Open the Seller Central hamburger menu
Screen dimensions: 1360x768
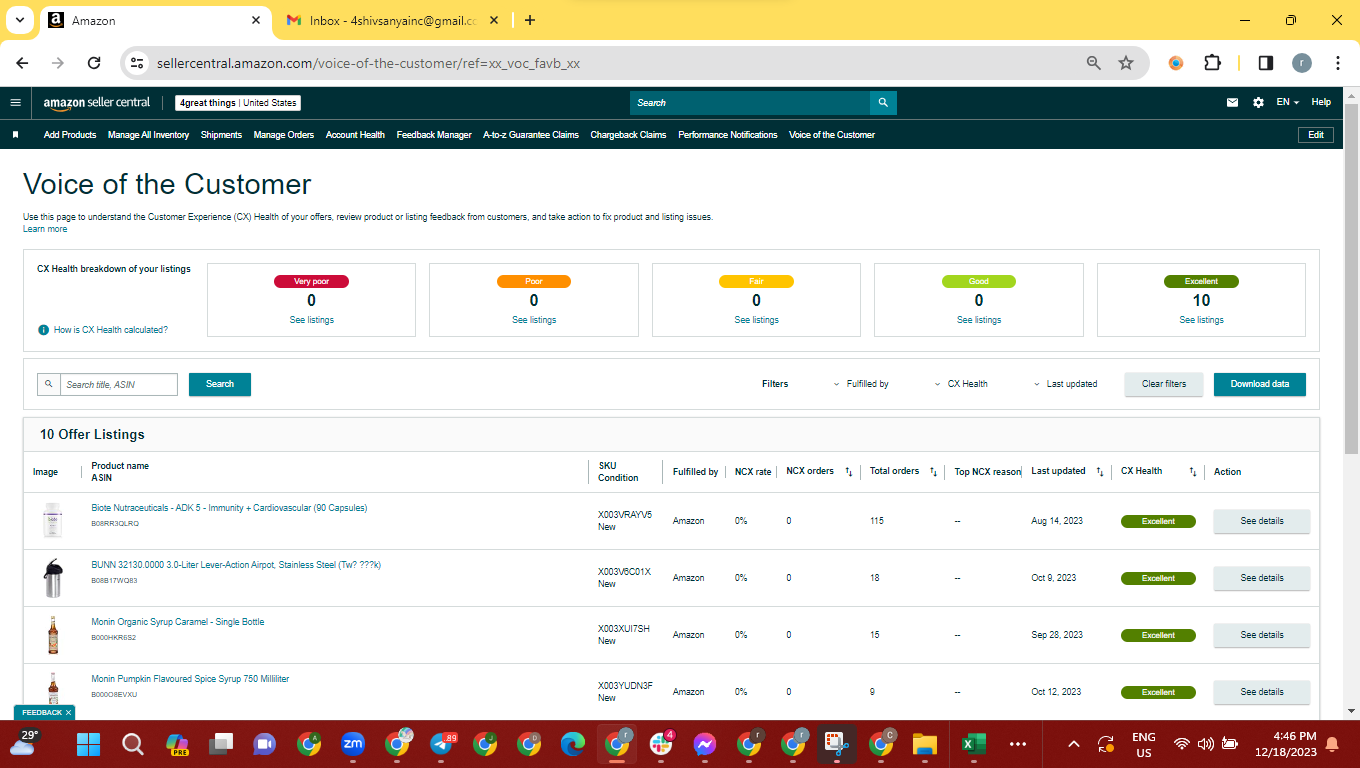(x=15, y=102)
